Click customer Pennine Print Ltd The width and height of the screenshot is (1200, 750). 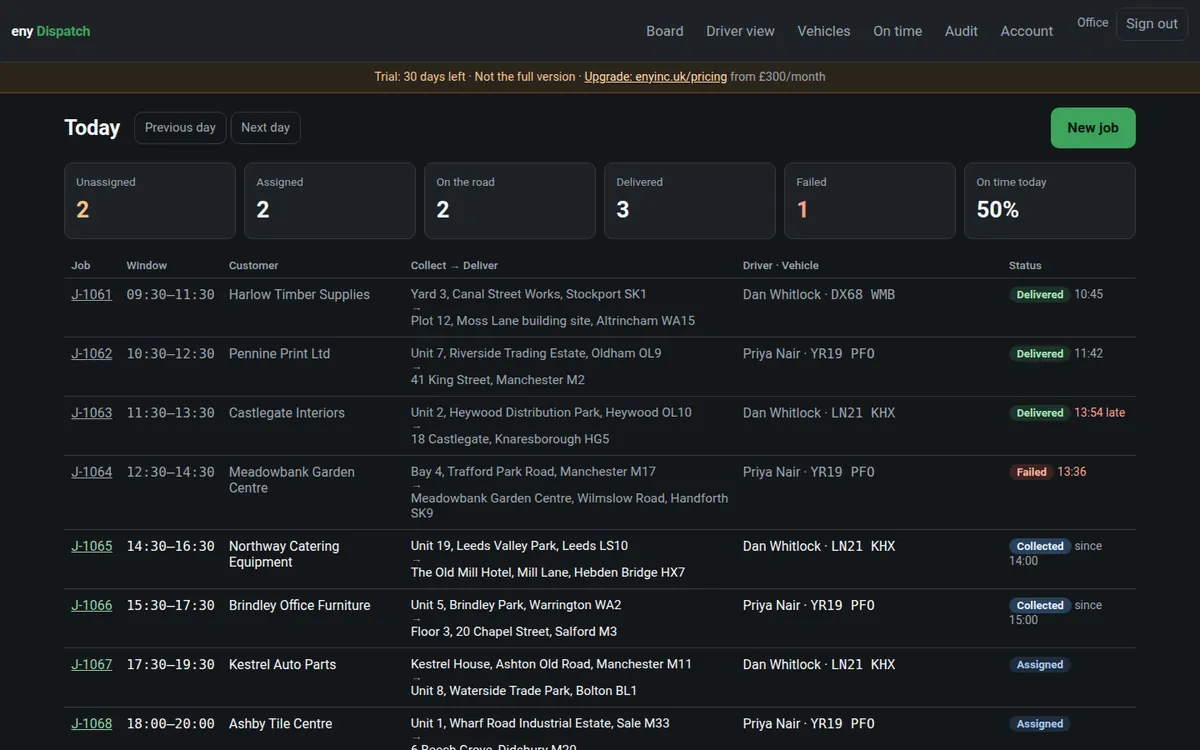pyautogui.click(x=279, y=354)
